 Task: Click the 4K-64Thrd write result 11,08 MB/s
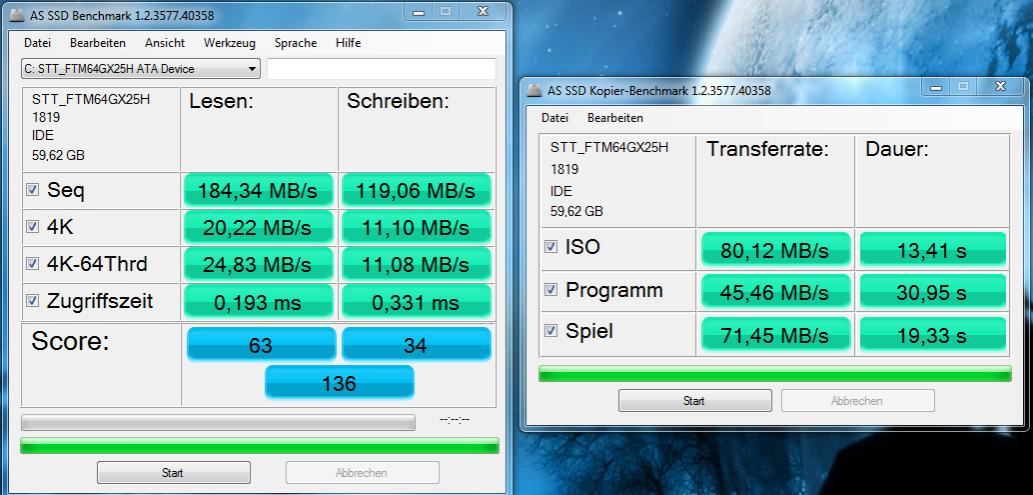click(x=416, y=264)
